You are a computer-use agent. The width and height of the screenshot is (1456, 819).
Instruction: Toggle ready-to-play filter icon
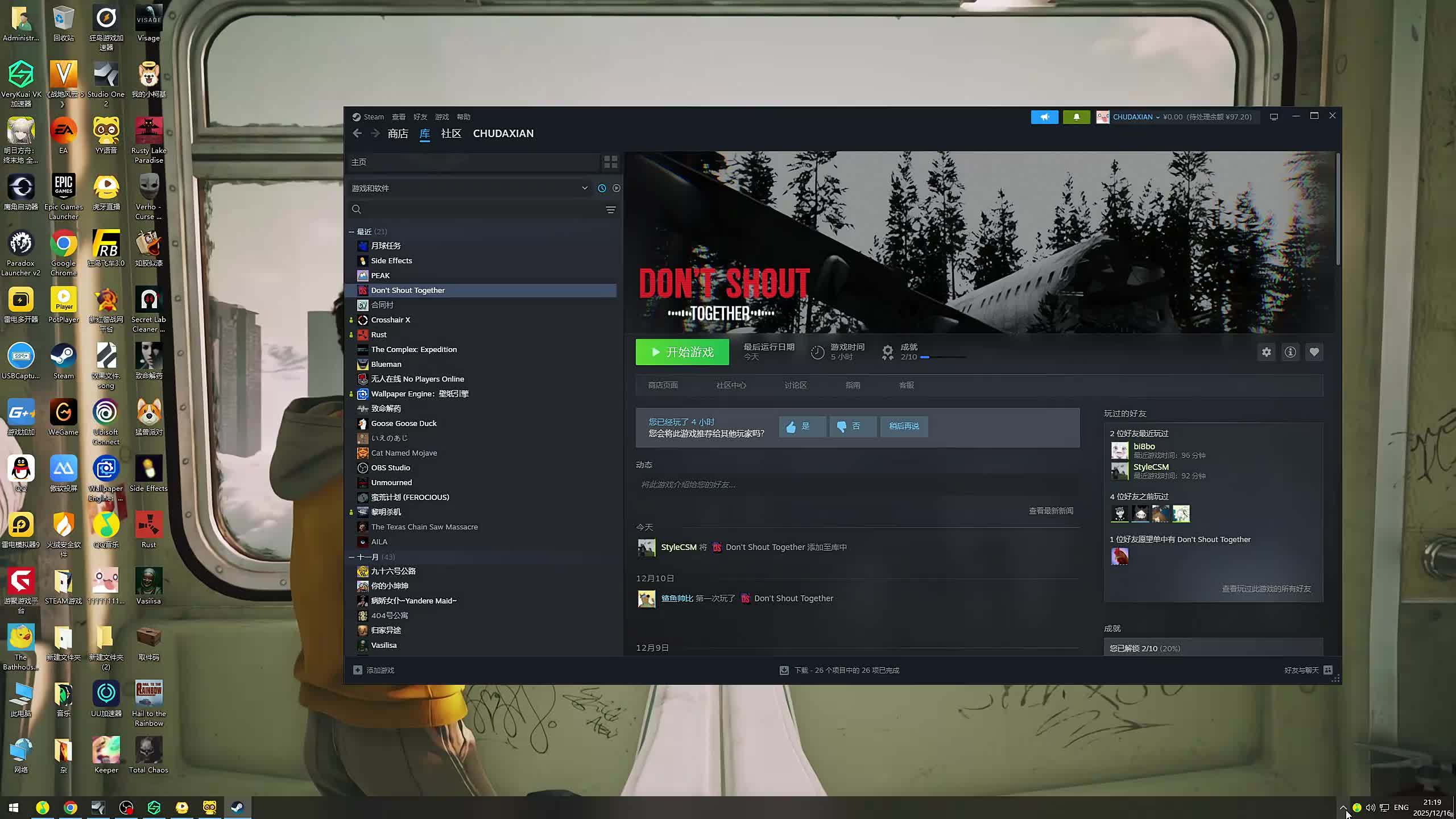pos(616,188)
